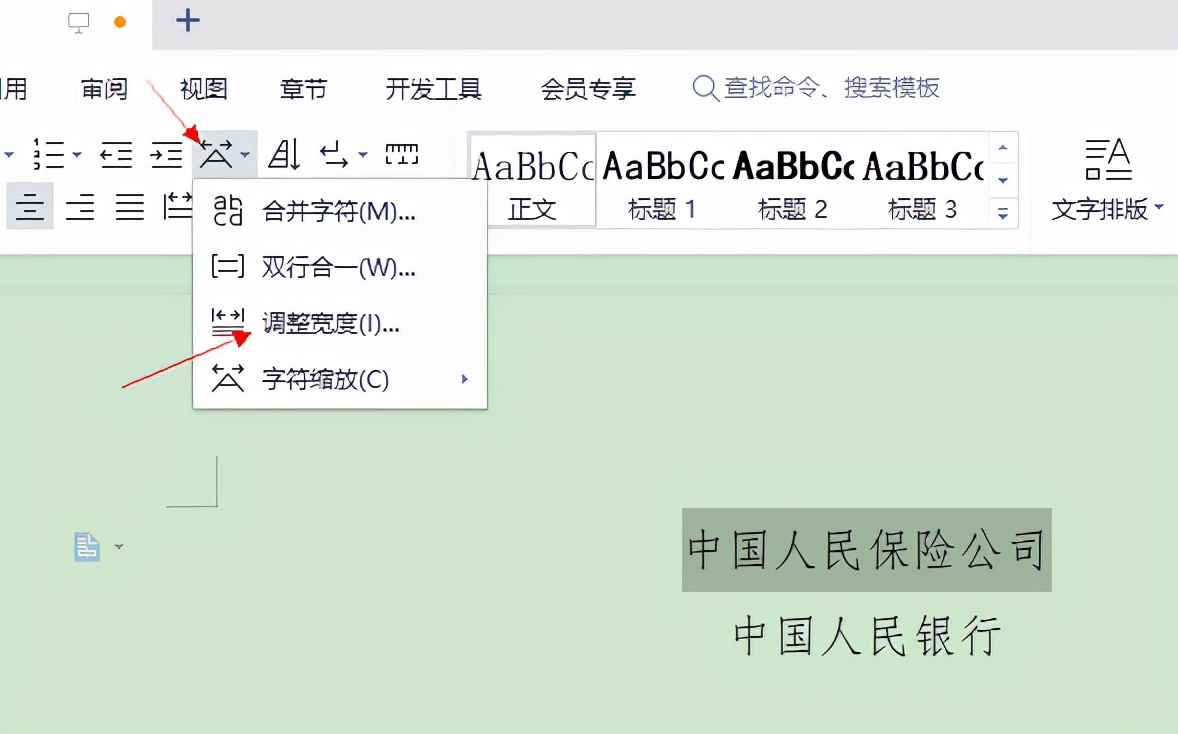Expand the document icon dropdown arrow
The image size is (1178, 734).
119,547
